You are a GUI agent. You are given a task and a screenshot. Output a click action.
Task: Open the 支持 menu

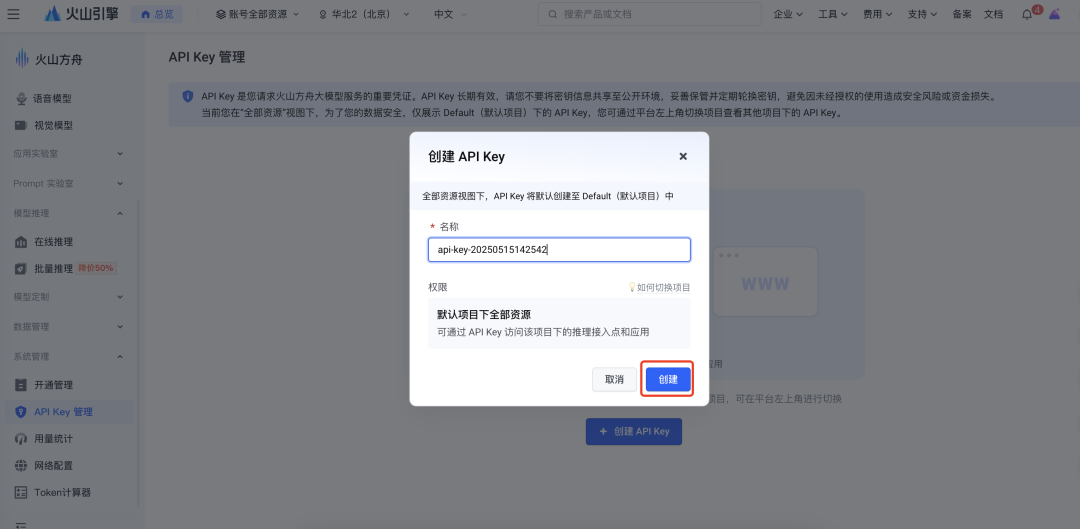click(922, 14)
